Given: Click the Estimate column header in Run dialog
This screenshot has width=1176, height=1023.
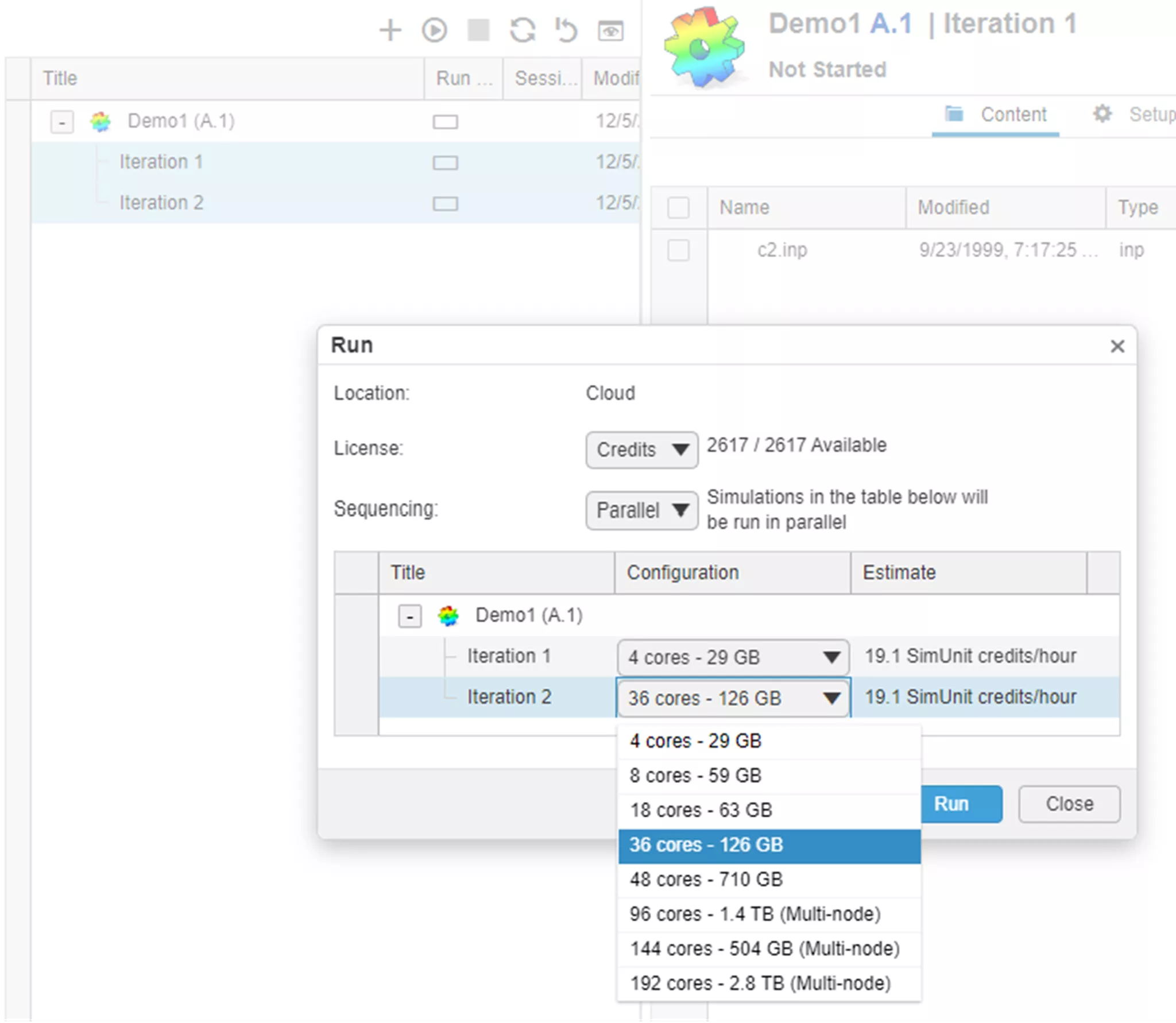Looking at the screenshot, I should tap(969, 572).
